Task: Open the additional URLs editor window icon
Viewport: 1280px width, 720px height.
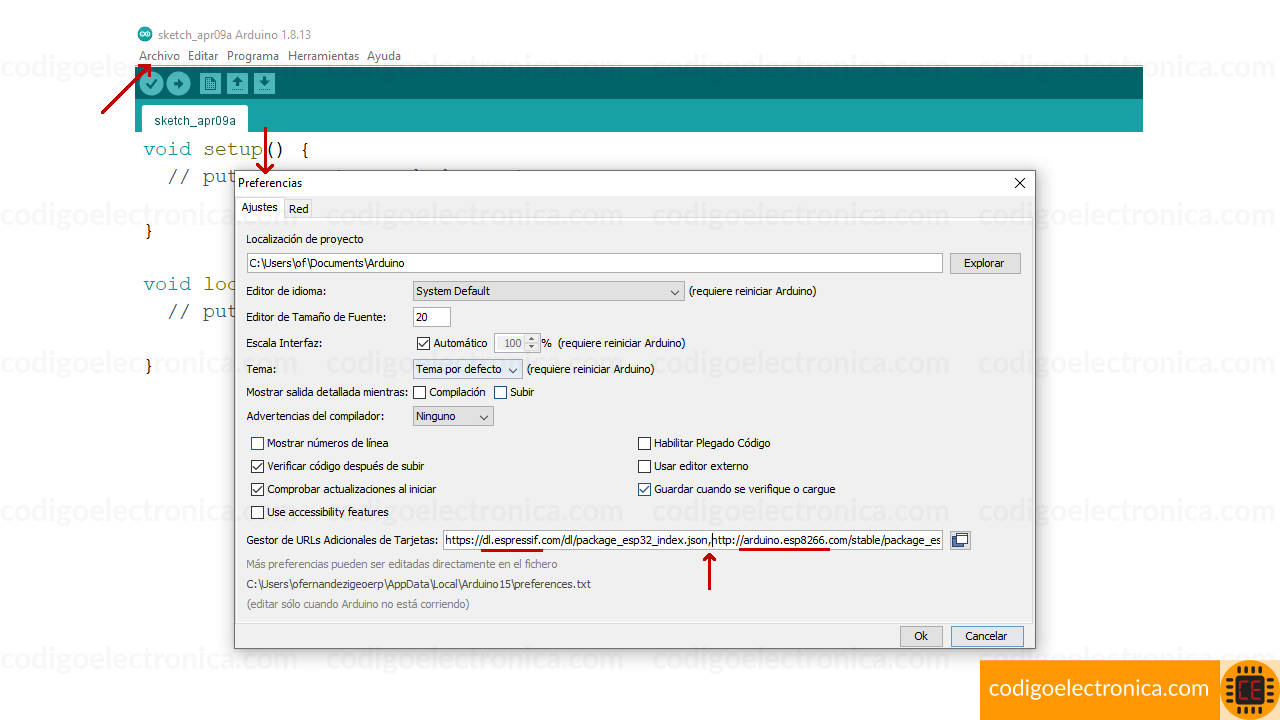Action: click(x=960, y=540)
